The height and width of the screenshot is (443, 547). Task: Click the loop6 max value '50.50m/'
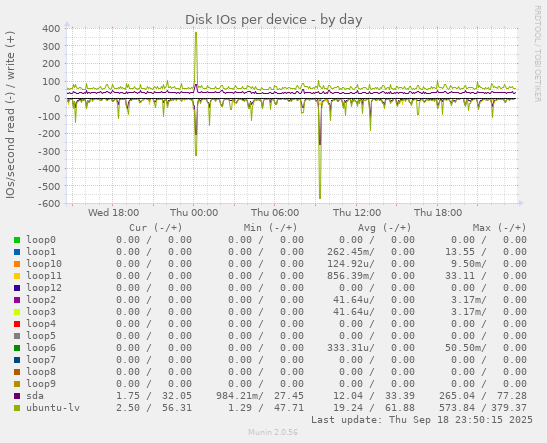[x=466, y=347]
